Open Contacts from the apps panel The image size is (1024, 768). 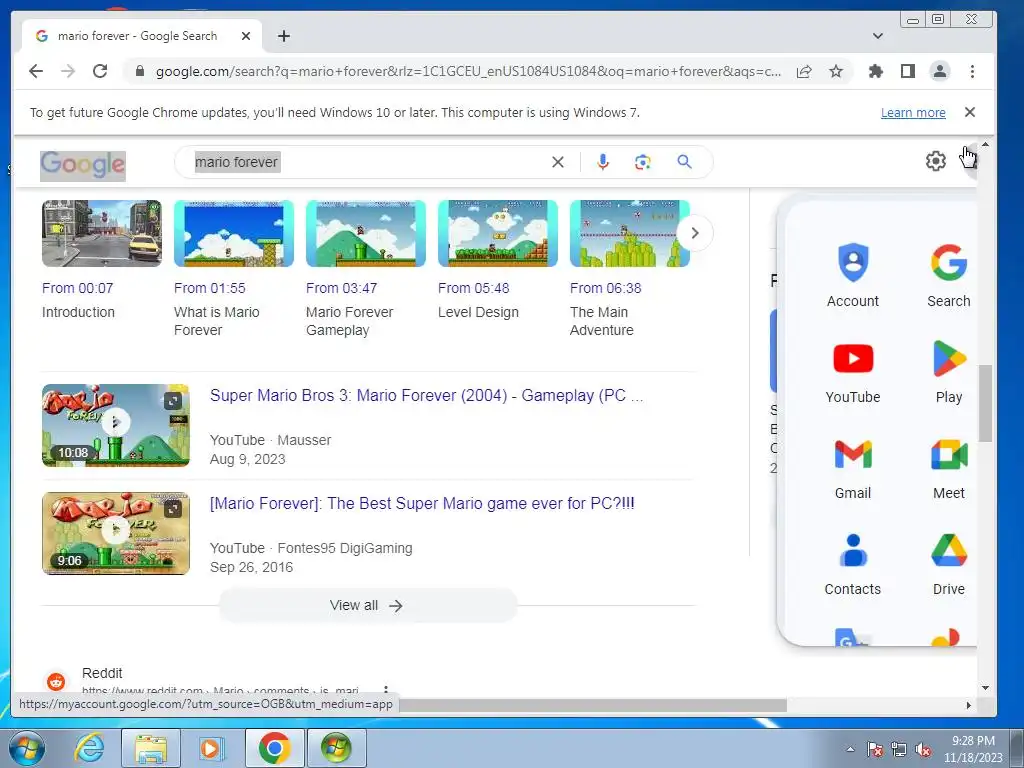coord(853,563)
